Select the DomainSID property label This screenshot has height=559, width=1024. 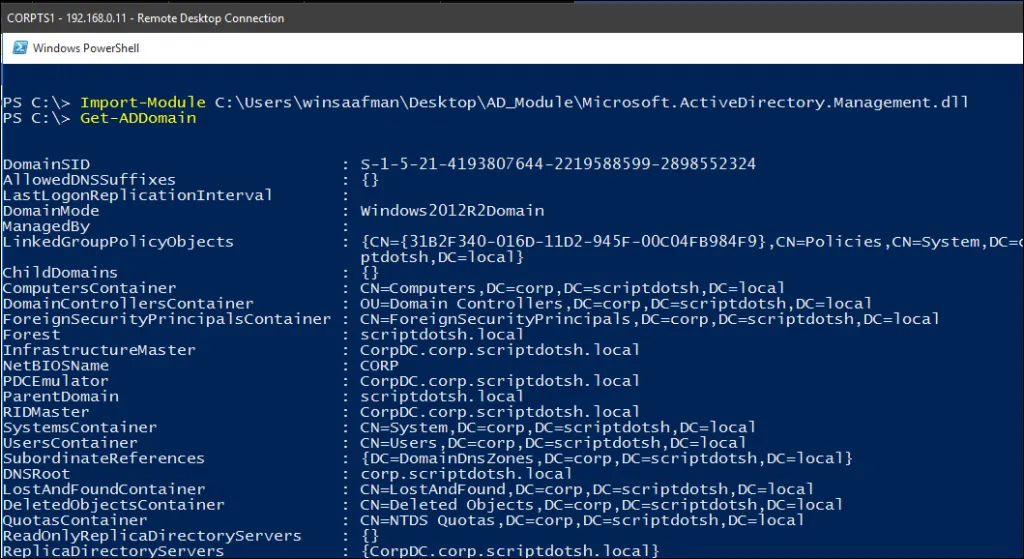46,165
